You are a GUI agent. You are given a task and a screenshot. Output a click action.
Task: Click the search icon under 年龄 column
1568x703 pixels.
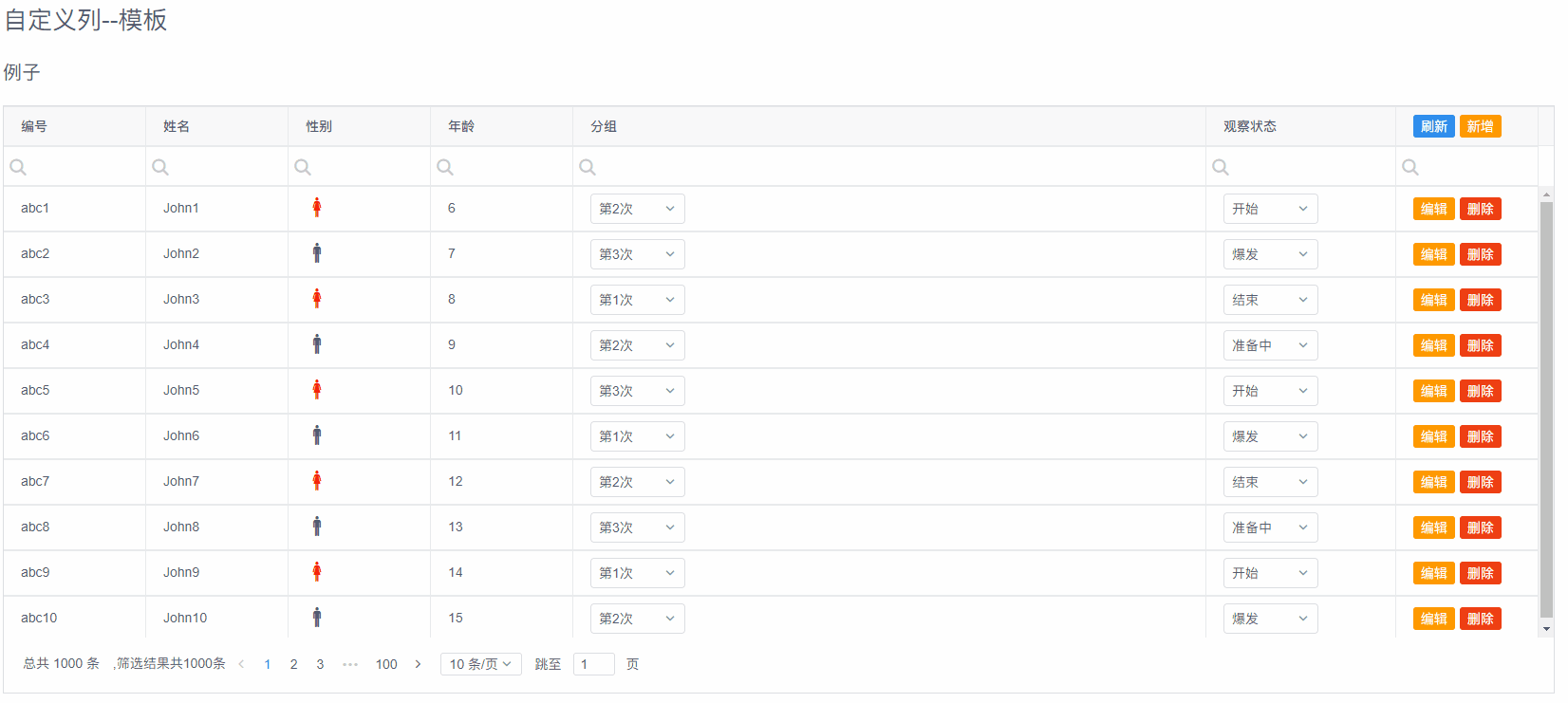[445, 167]
